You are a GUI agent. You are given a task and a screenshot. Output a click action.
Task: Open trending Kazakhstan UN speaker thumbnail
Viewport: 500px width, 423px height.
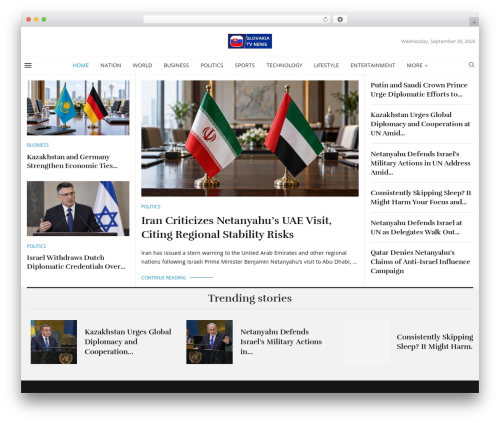[54, 342]
